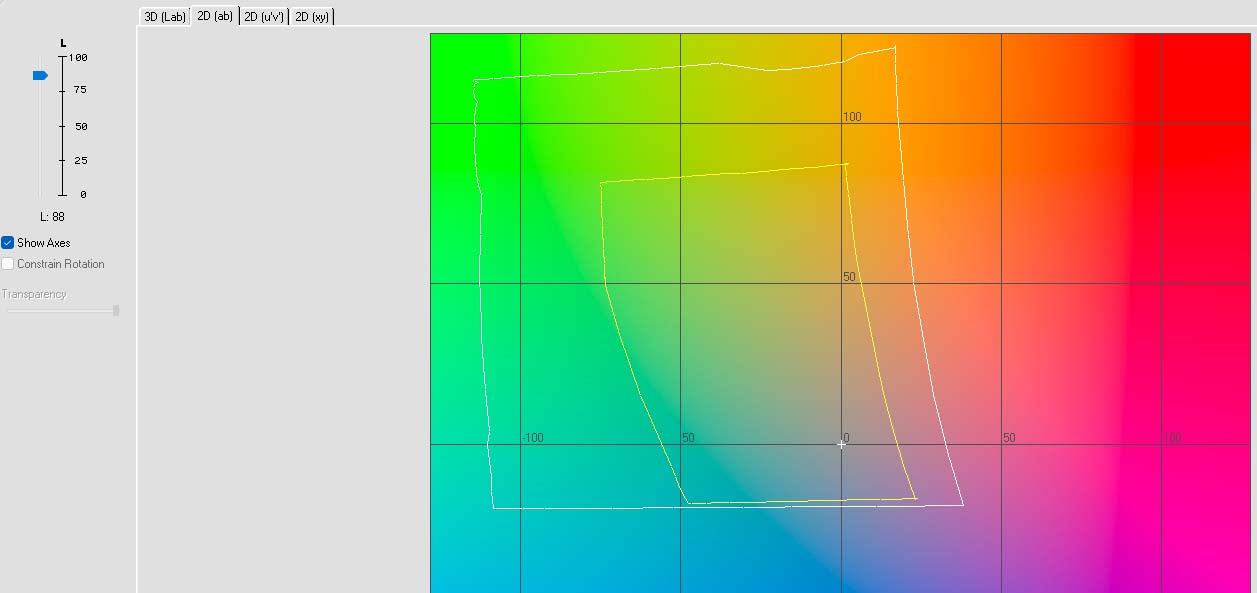Screen dimensions: 1257x593
Task: Click the Transparency label text
Action: coord(34,294)
